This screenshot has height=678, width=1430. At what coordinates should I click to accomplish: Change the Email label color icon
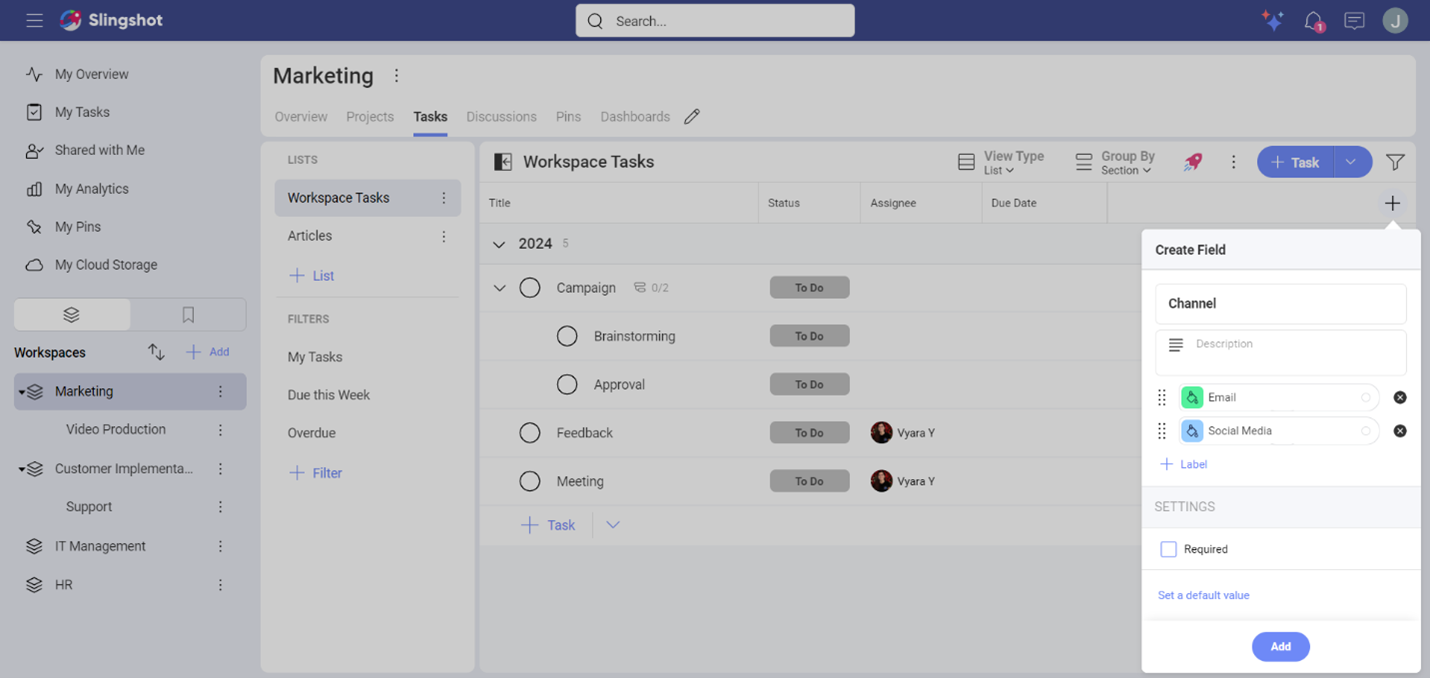coord(1192,398)
